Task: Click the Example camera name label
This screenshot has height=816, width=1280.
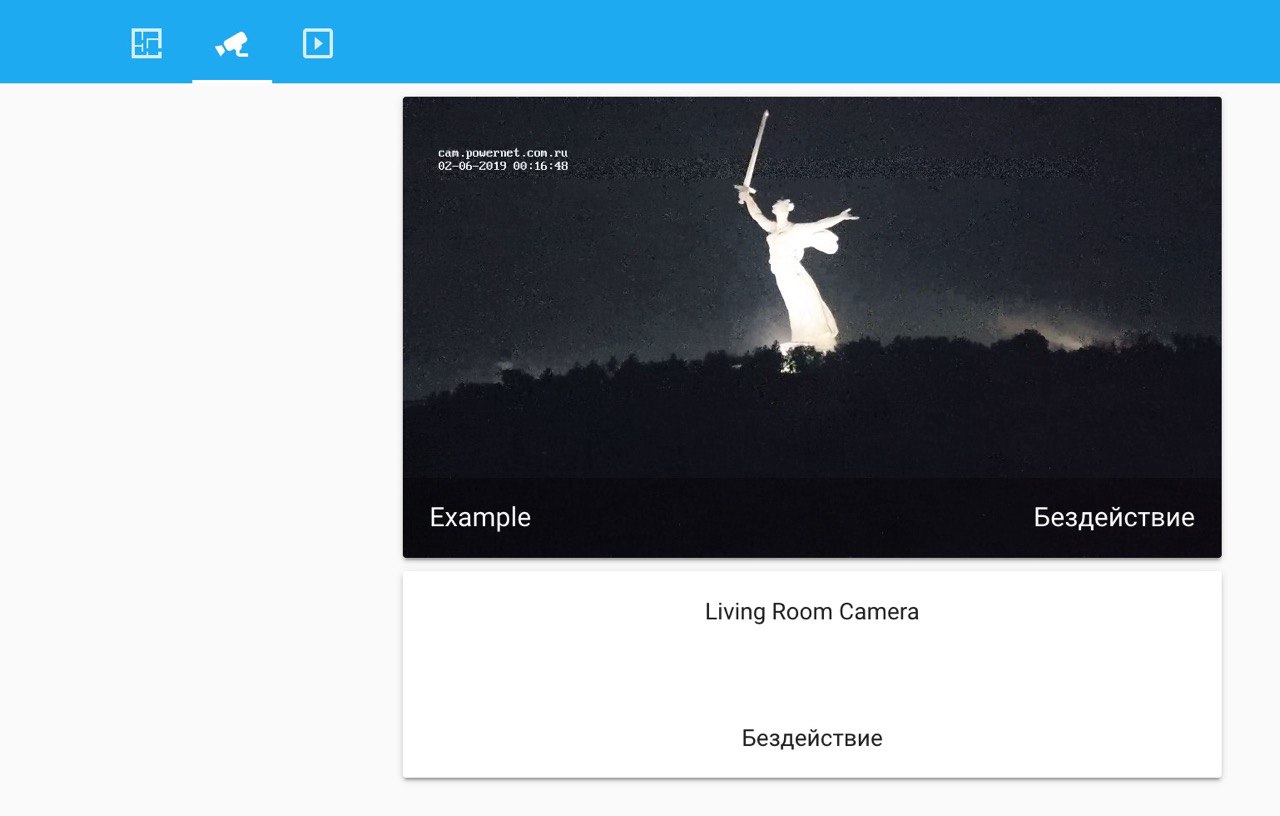Action: (480, 517)
